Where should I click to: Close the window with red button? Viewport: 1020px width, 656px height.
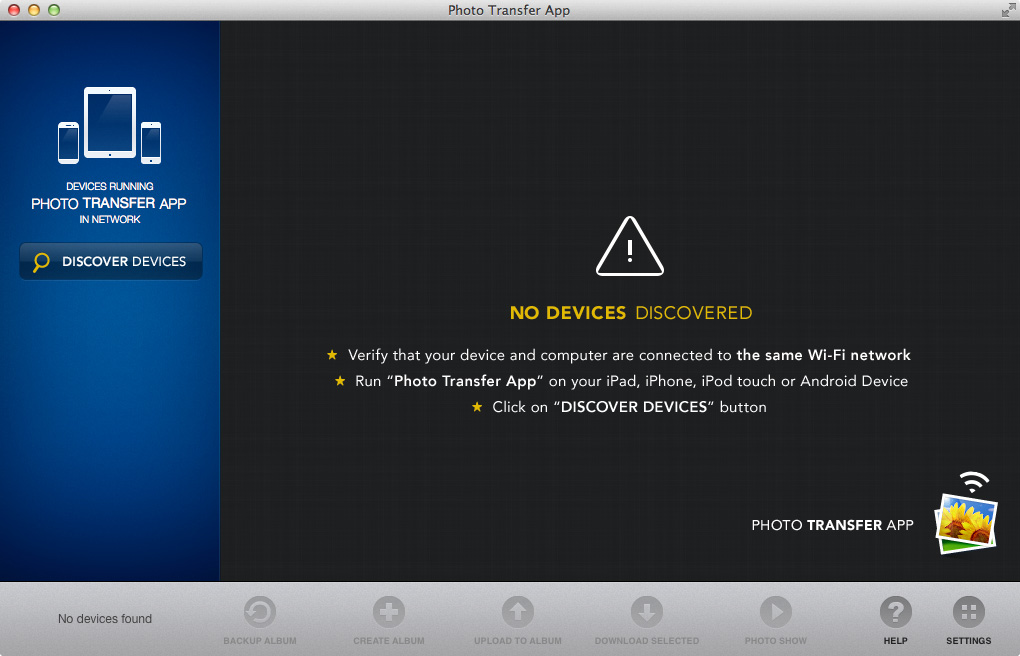tap(14, 10)
